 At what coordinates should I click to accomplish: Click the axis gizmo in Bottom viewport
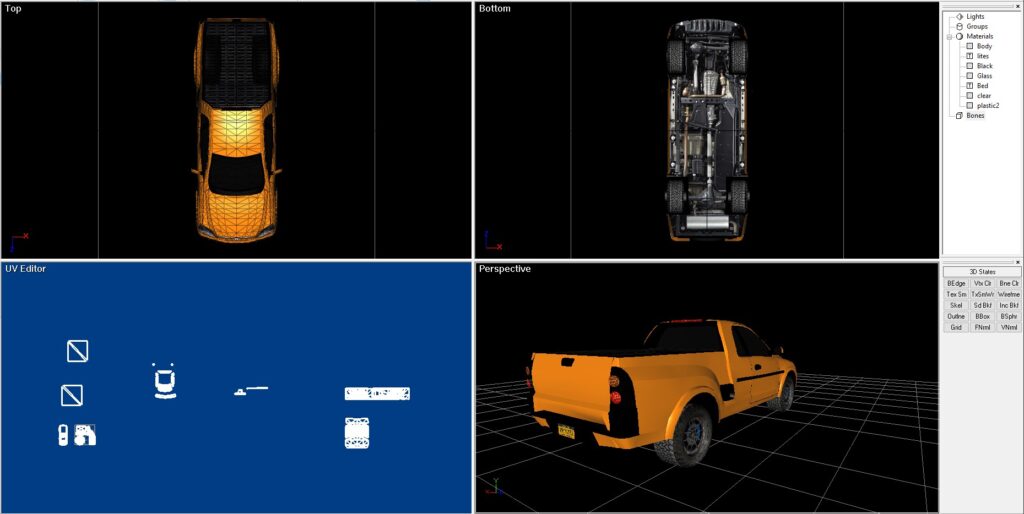click(492, 240)
